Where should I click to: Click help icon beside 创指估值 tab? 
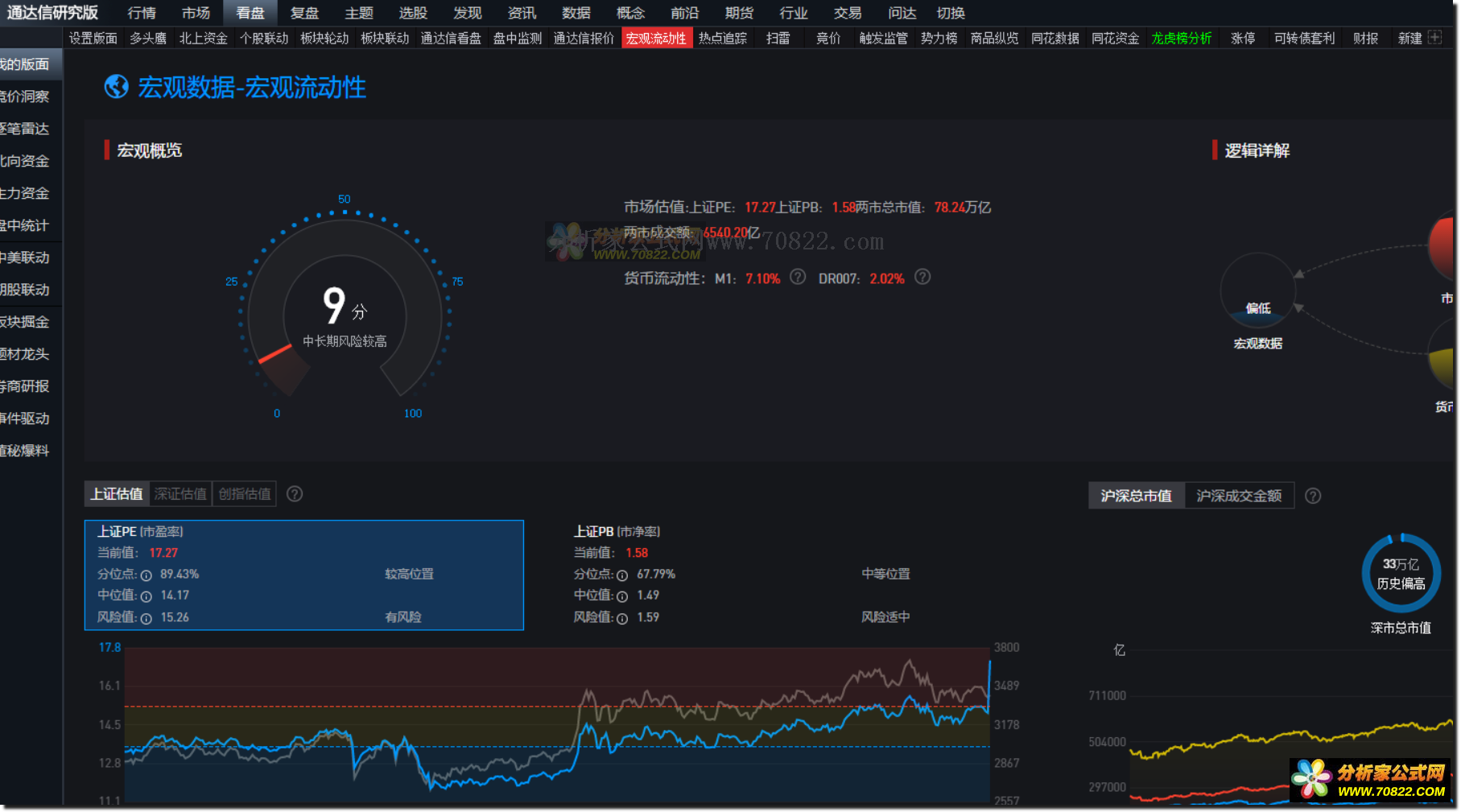pyautogui.click(x=295, y=494)
